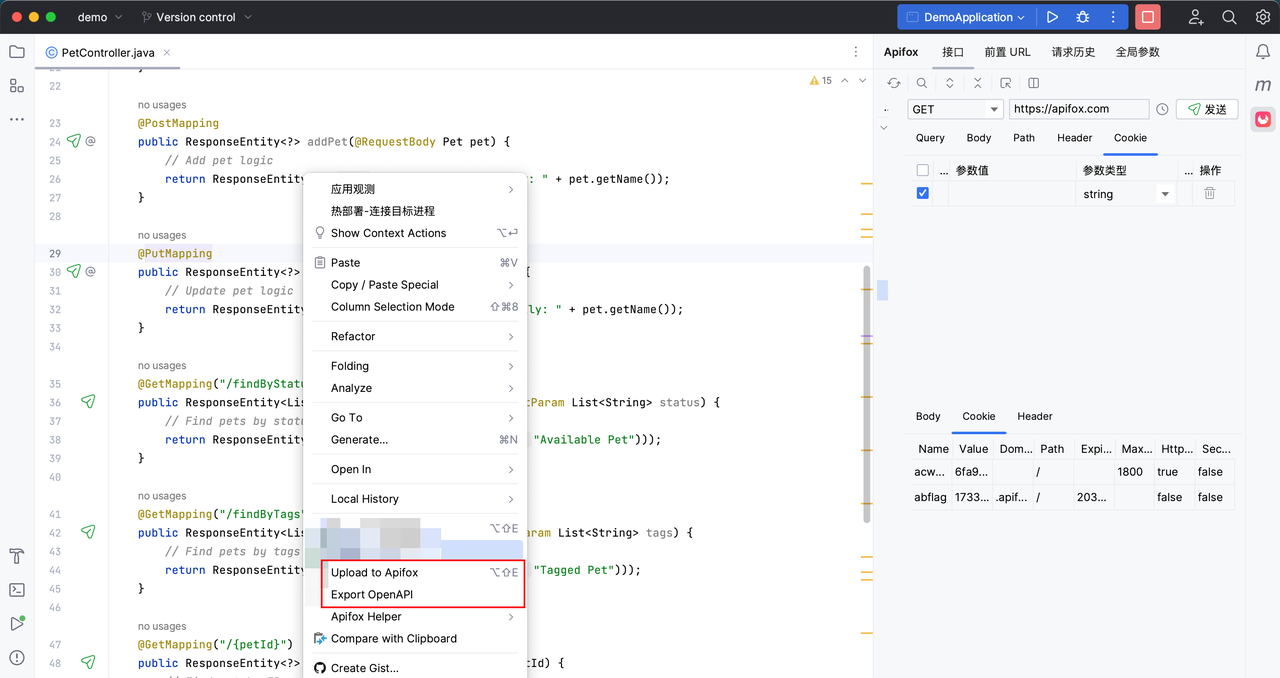Image resolution: width=1280 pixels, height=678 pixels.
Task: Open more run actions vertical ellipsis
Action: (1113, 17)
